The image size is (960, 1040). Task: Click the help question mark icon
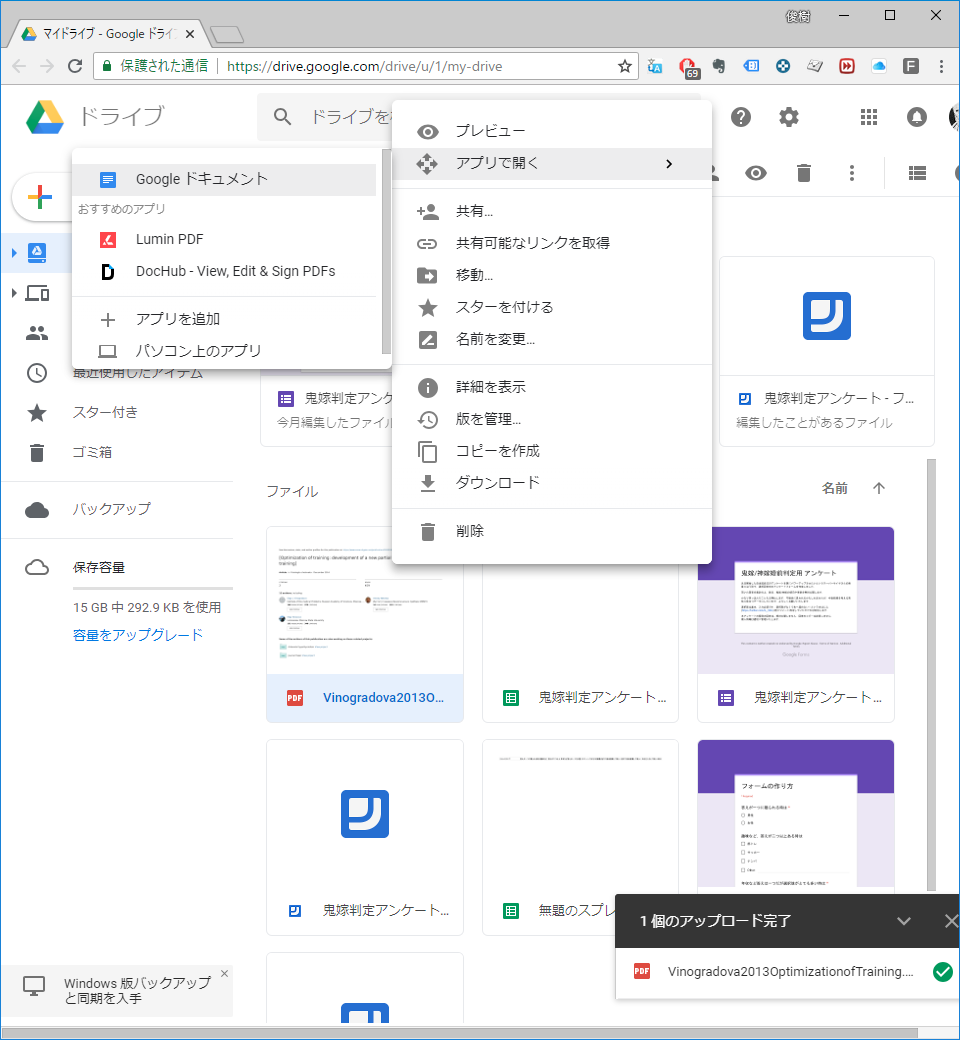(740, 117)
